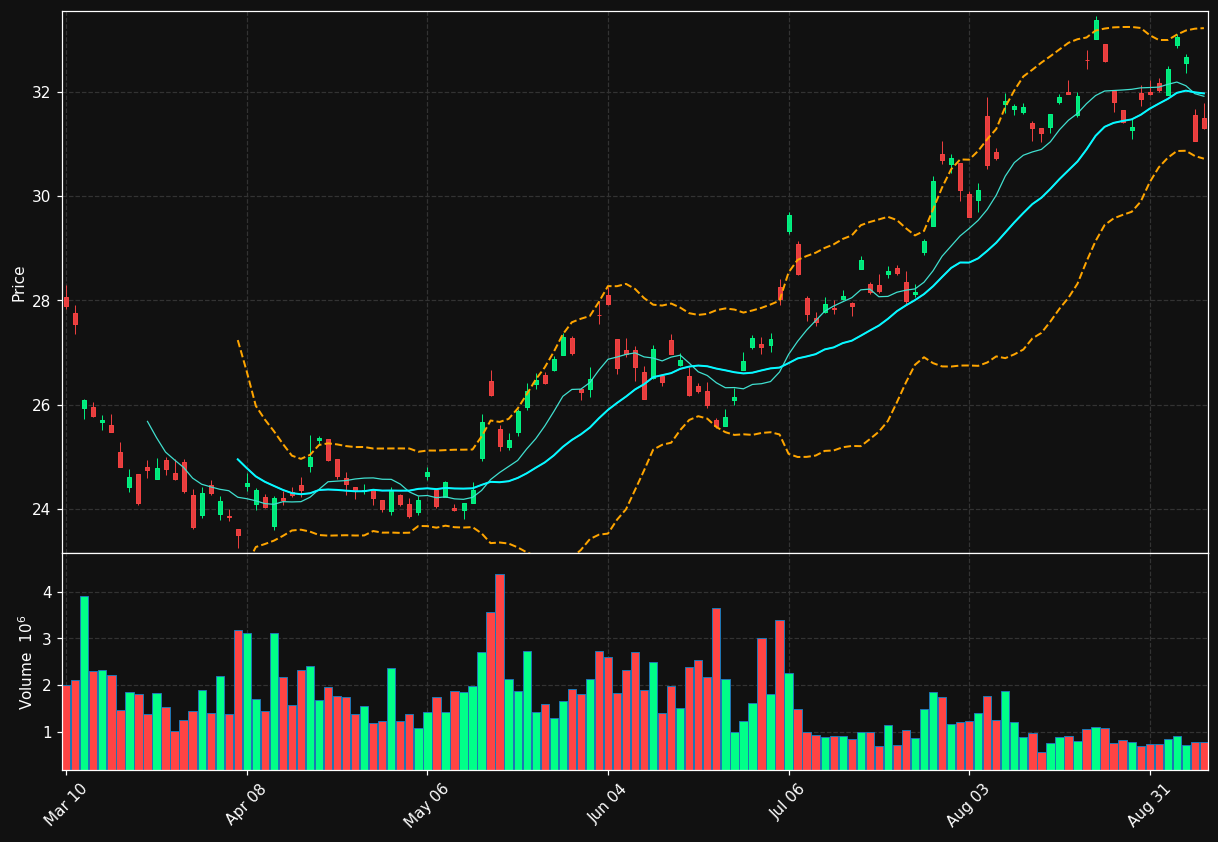Click the volume axis value 2

(46, 686)
